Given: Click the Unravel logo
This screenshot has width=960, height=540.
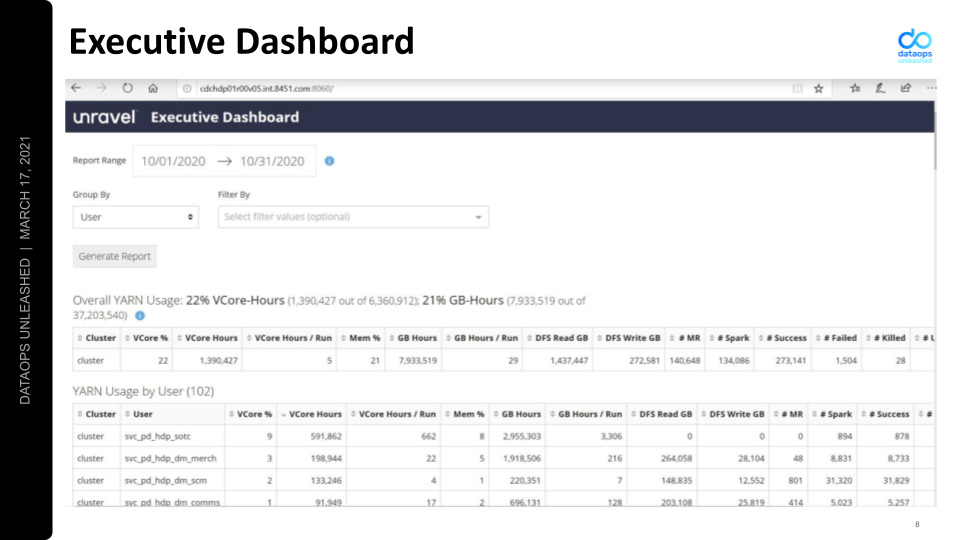Looking at the screenshot, I should [x=105, y=117].
